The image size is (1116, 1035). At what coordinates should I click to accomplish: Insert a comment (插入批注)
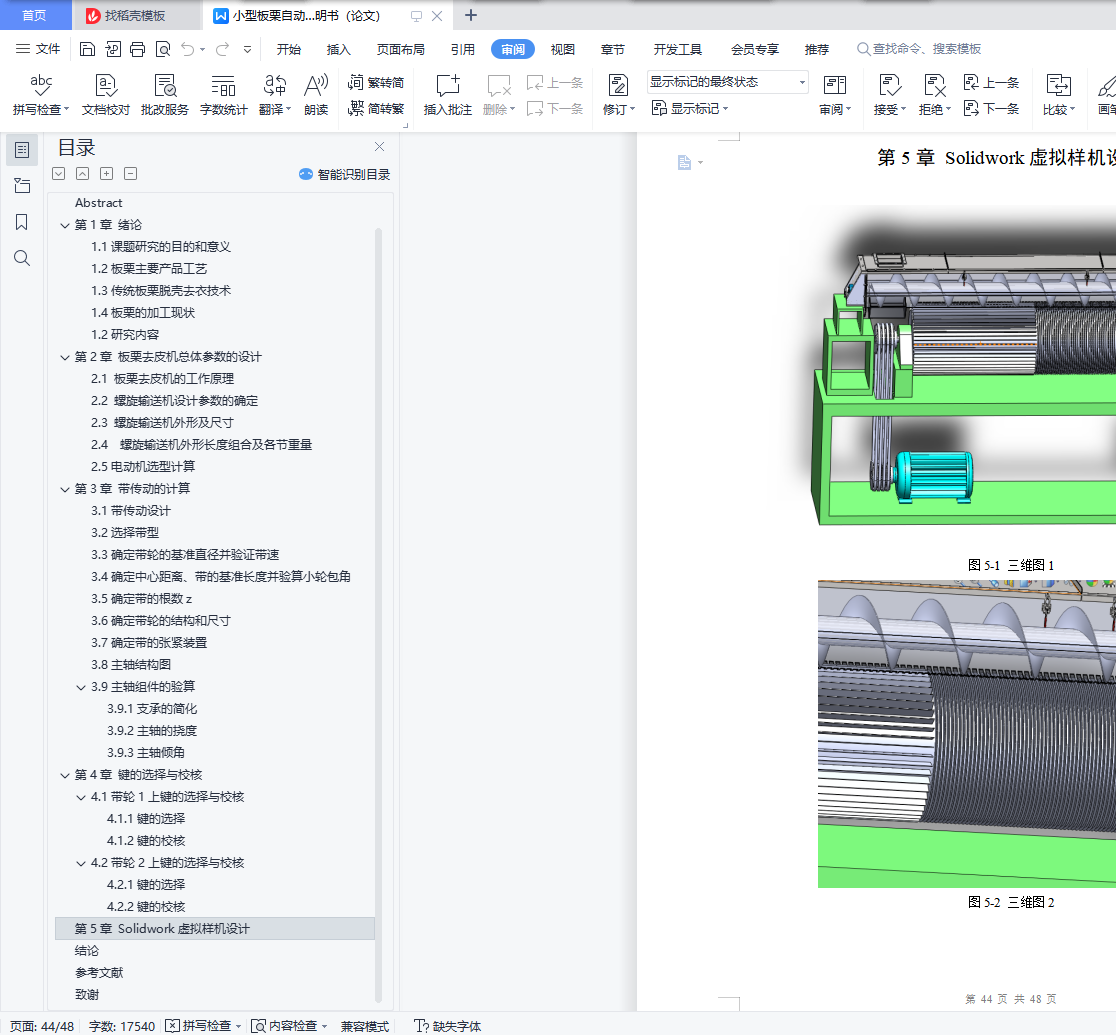(447, 86)
